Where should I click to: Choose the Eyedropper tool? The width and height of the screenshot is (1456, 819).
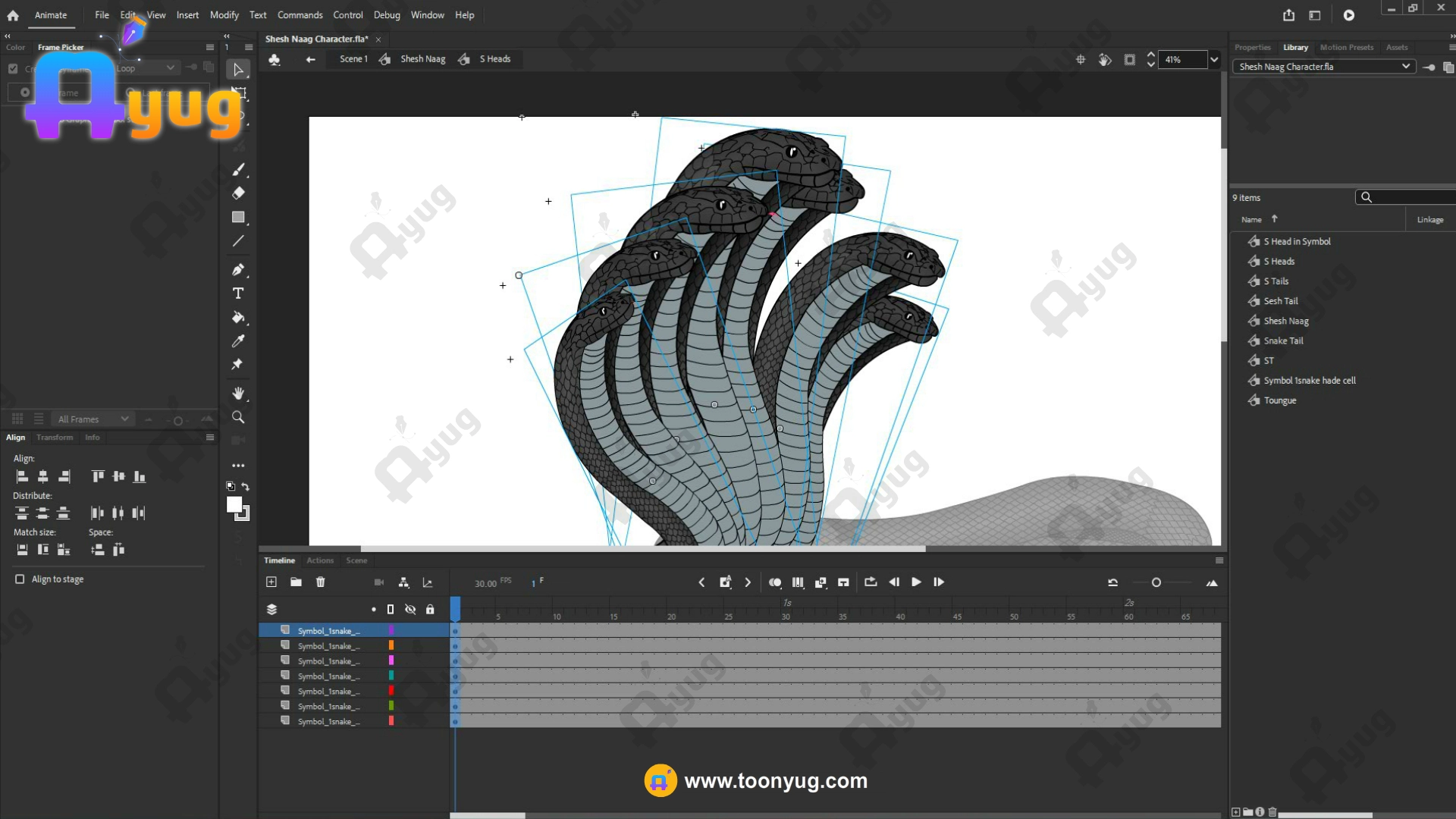(238, 341)
